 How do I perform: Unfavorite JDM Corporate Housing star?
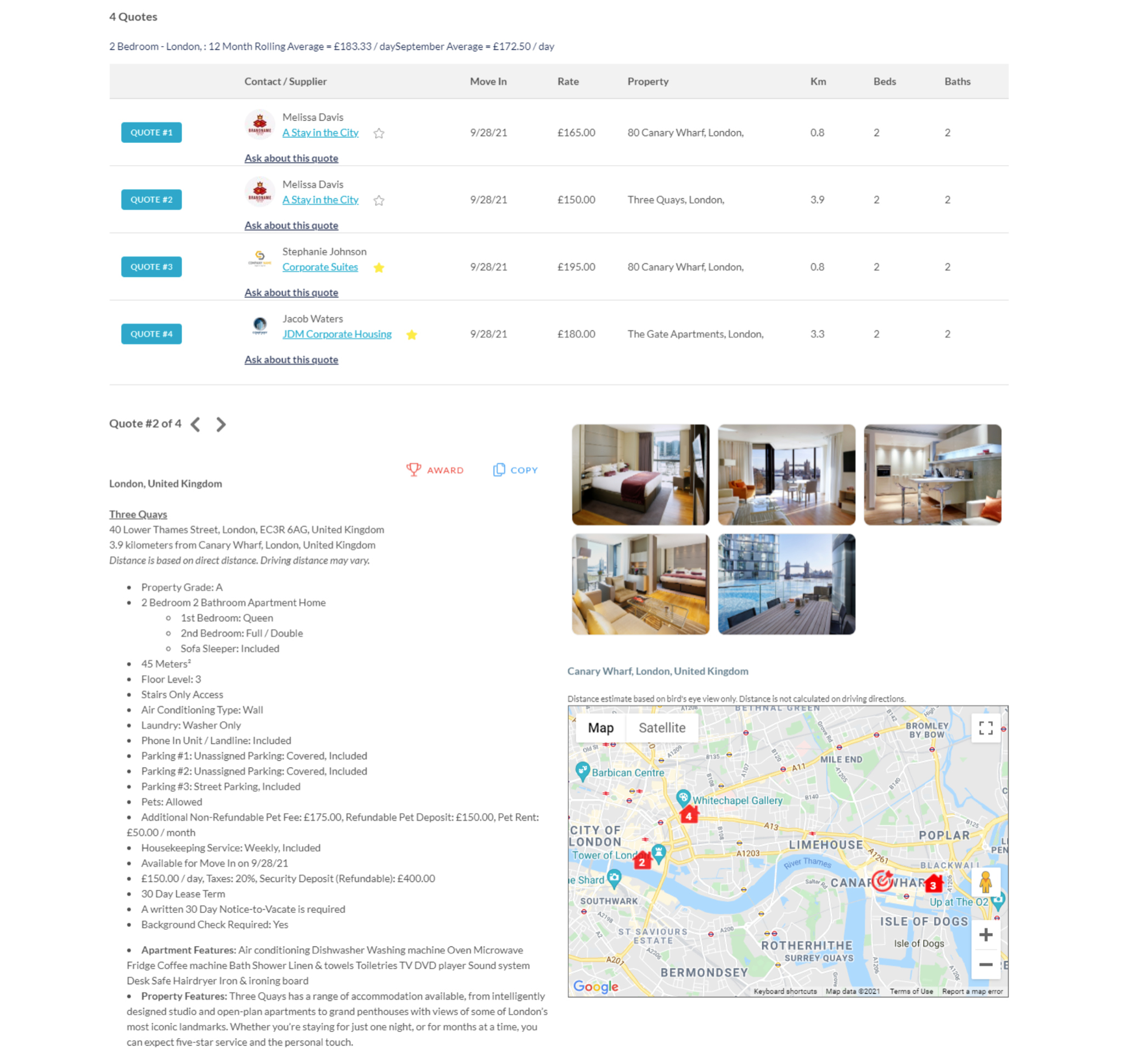412,335
